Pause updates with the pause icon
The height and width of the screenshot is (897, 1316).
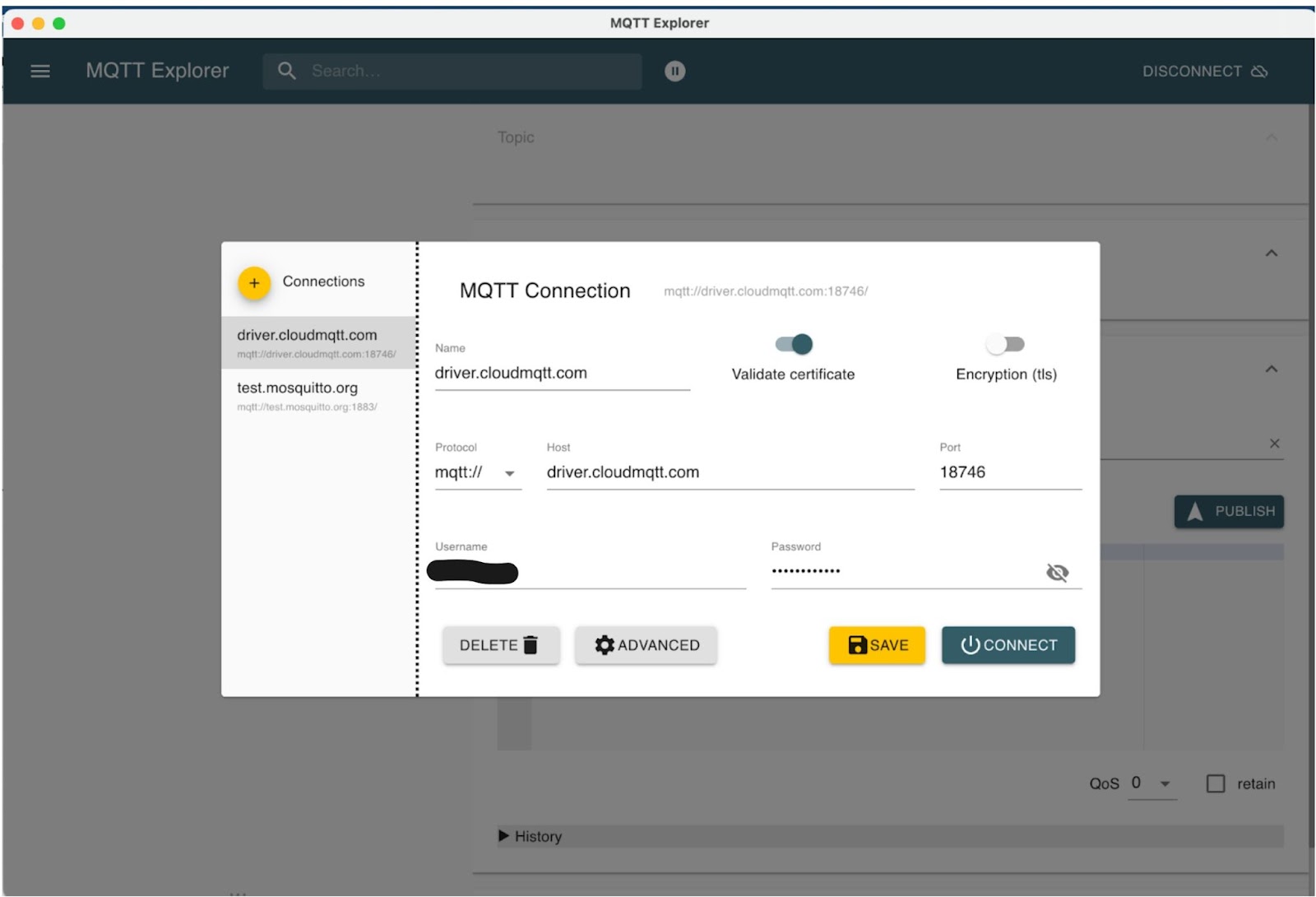[x=674, y=72]
